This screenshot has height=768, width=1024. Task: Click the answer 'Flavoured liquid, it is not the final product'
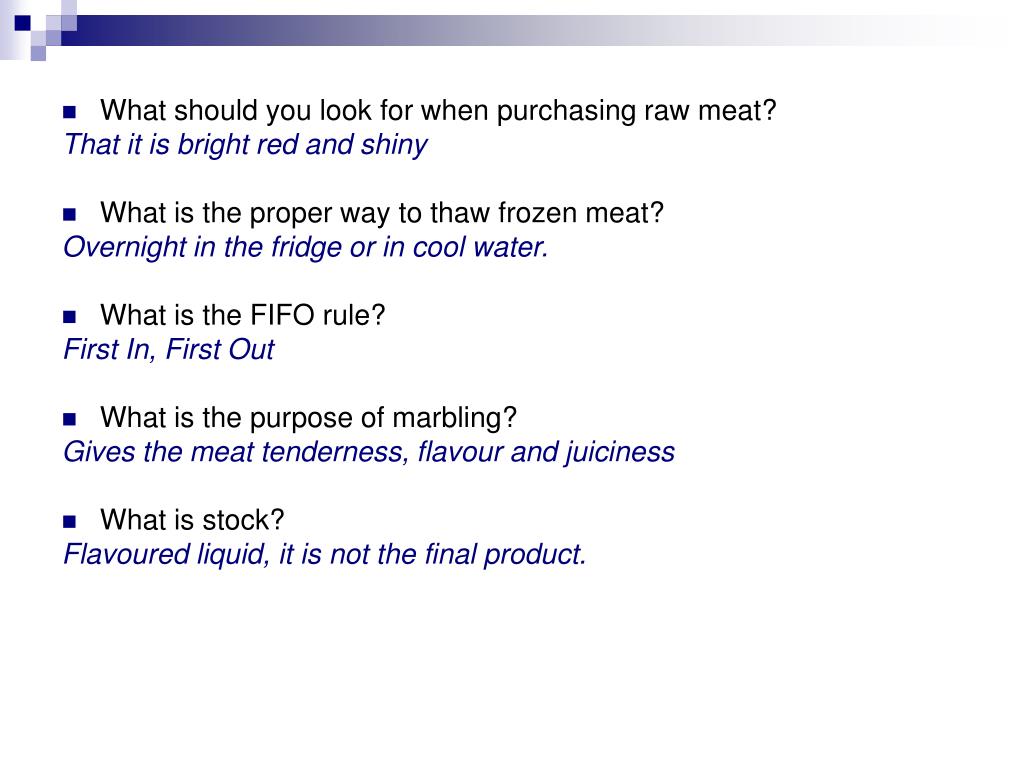(325, 554)
